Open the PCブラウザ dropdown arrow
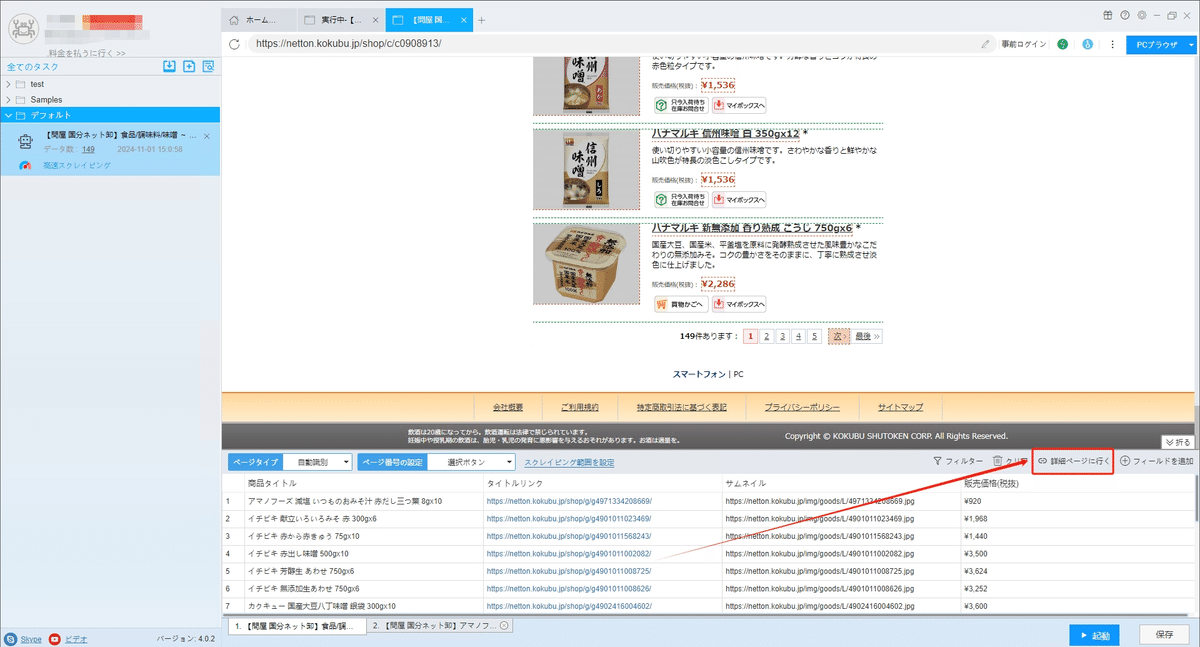The width and height of the screenshot is (1200, 647). 1191,44
